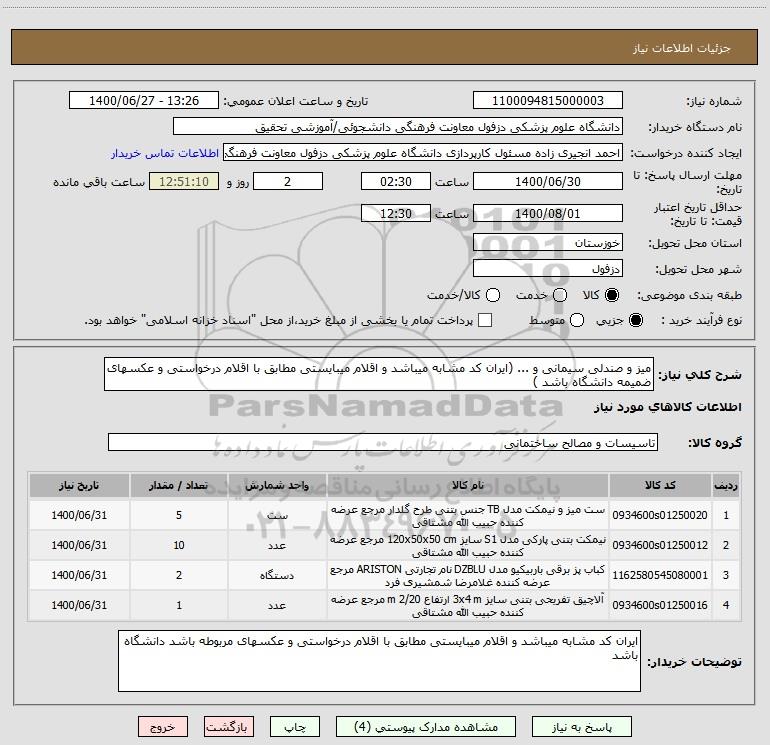
Task: Select the کالا radio button
Action: pos(612,295)
